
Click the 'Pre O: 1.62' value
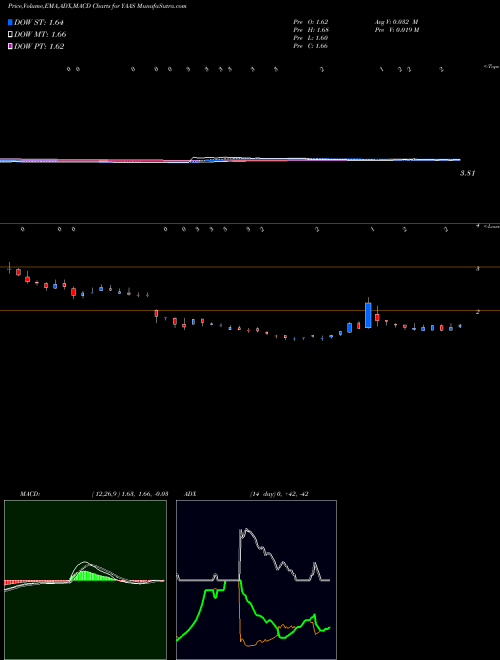pos(311,22)
